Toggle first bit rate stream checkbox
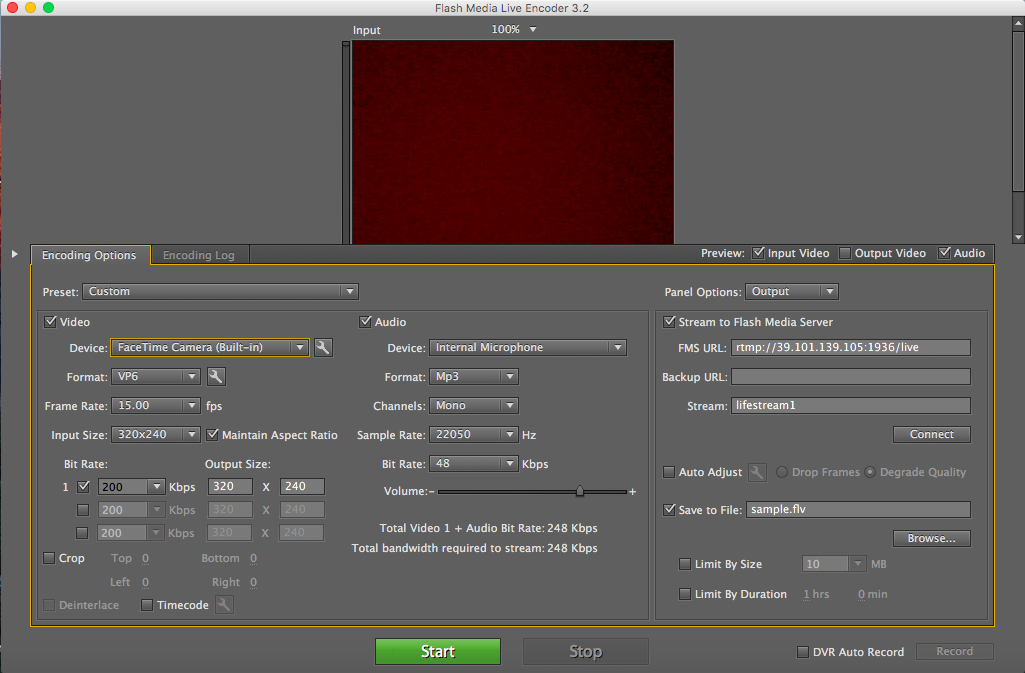Viewport: 1025px width, 673px height. click(83, 487)
